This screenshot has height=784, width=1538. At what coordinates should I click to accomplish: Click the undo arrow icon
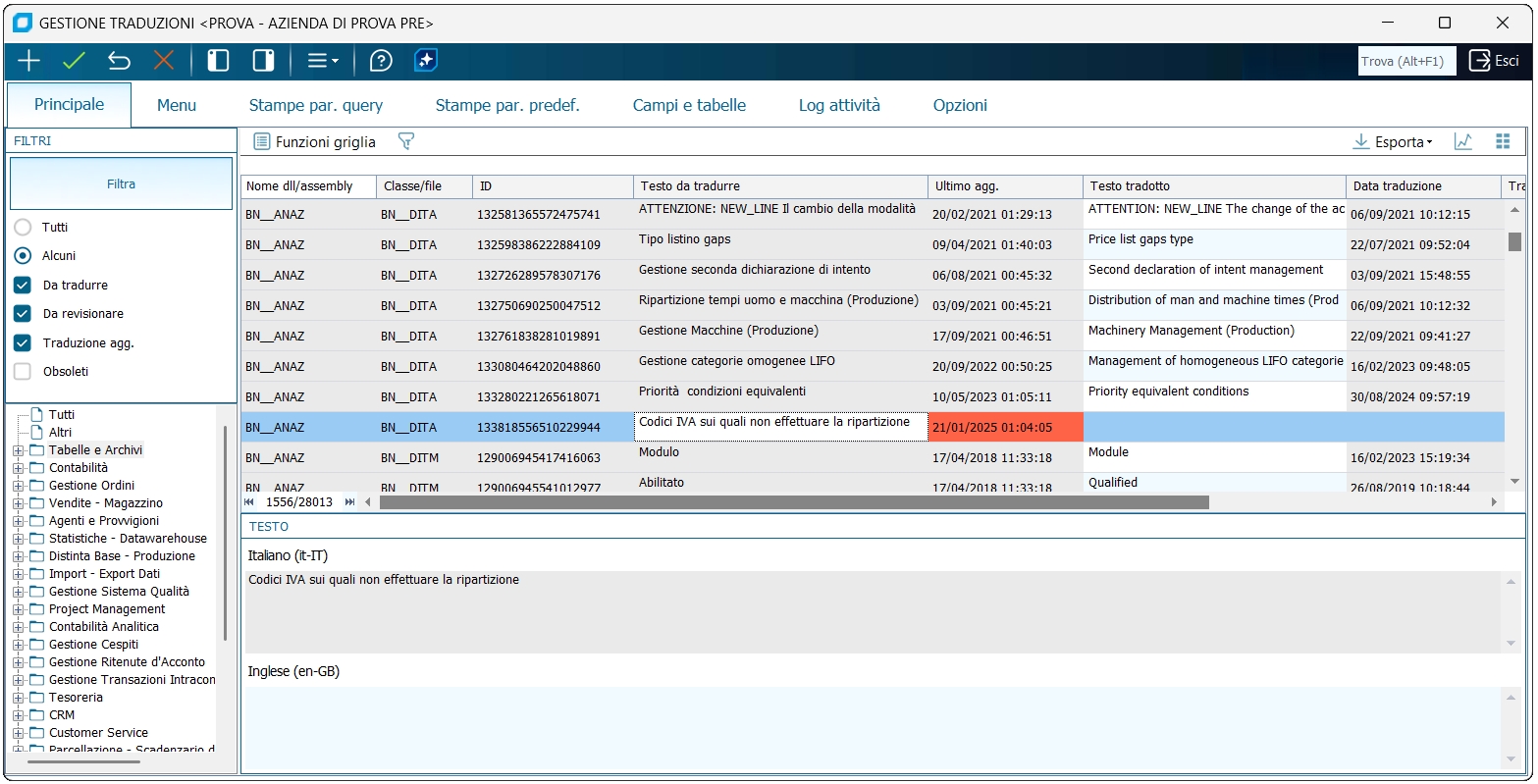(119, 61)
